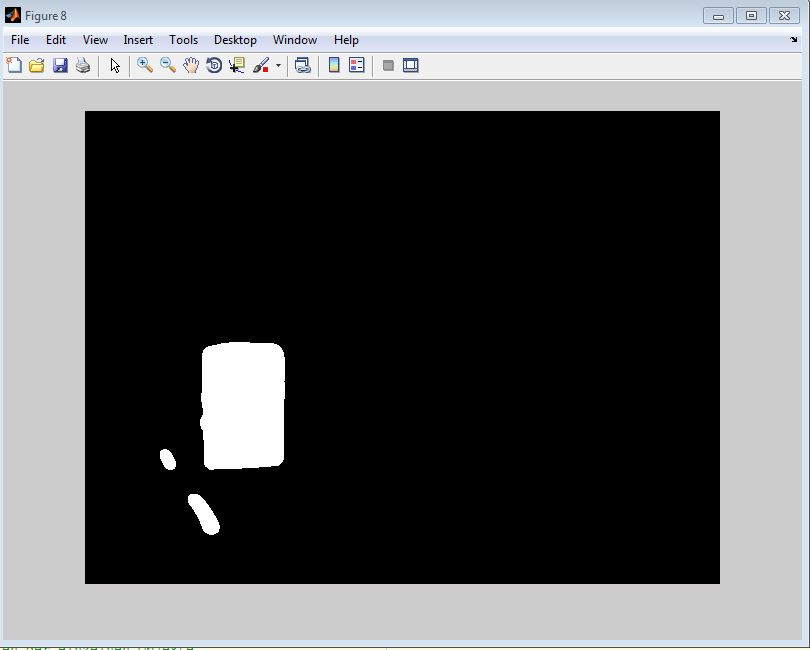Print the figure with the printer icon
Screen dimensions: 810x650
(x=83, y=66)
